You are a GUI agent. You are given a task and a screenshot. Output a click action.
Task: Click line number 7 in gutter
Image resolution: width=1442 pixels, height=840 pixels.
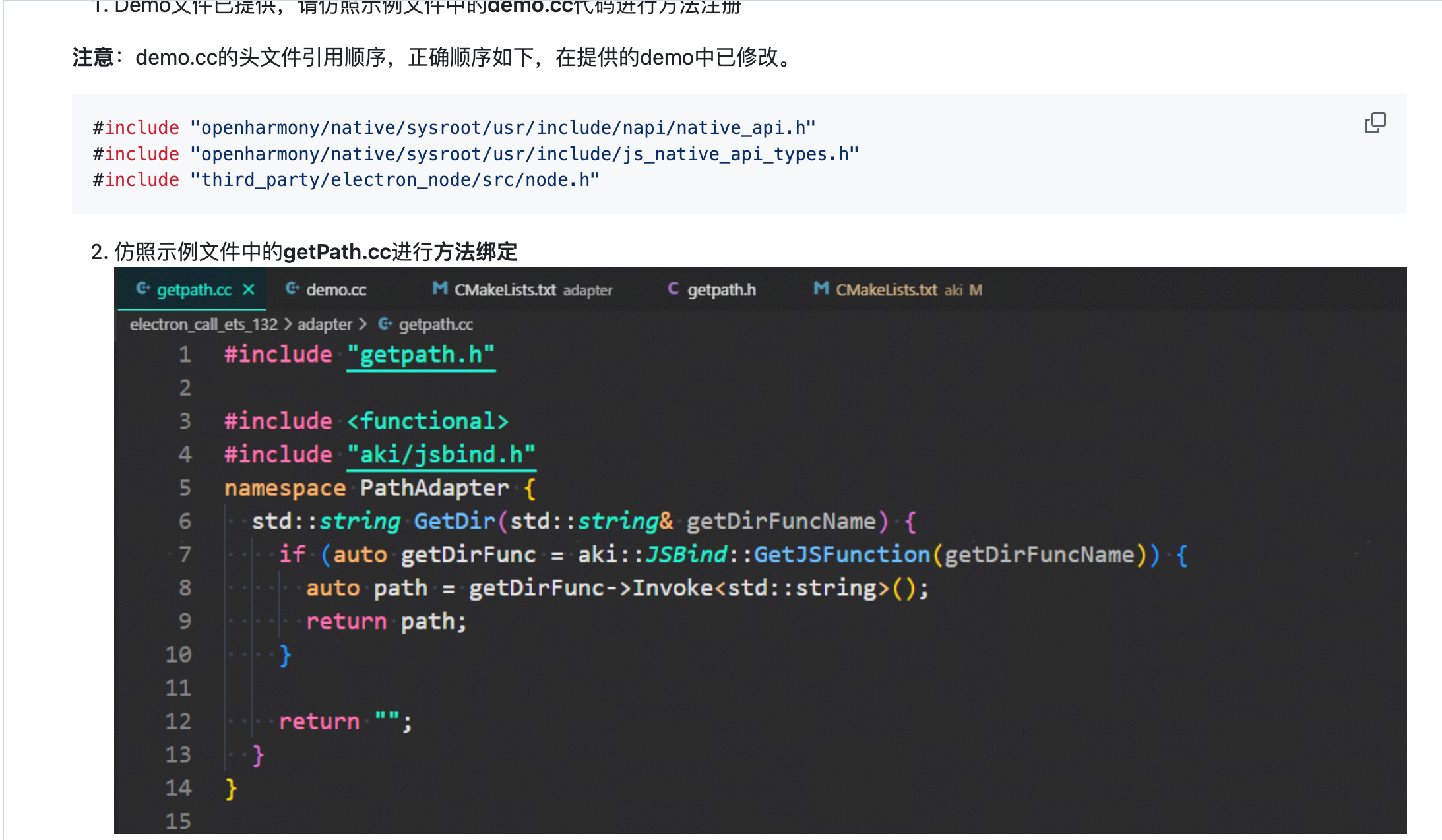pos(185,555)
